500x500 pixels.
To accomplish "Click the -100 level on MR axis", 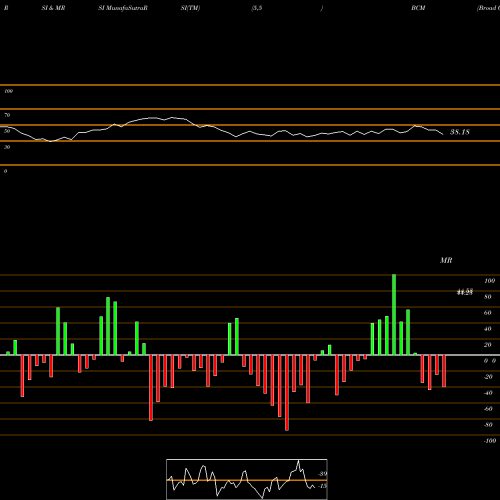I will [490, 441].
